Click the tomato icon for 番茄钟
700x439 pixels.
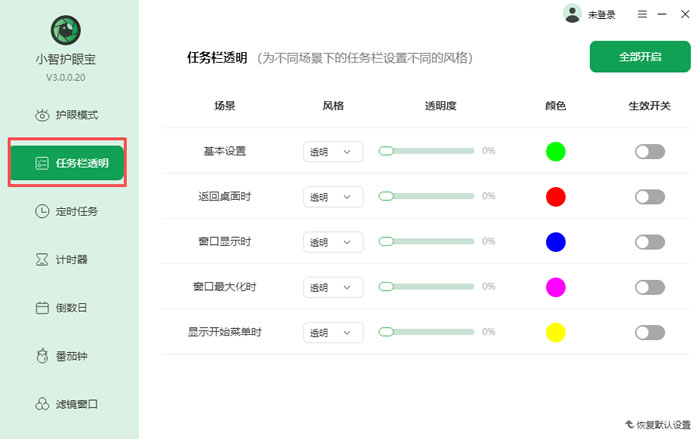tap(42, 356)
